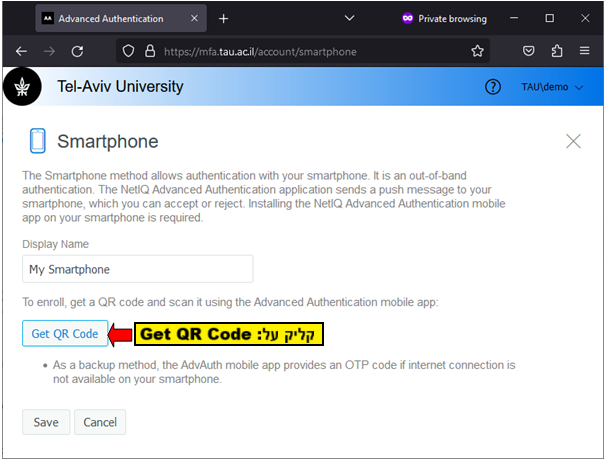
Task: Click the tracking protection shield icon
Action: [x=127, y=51]
